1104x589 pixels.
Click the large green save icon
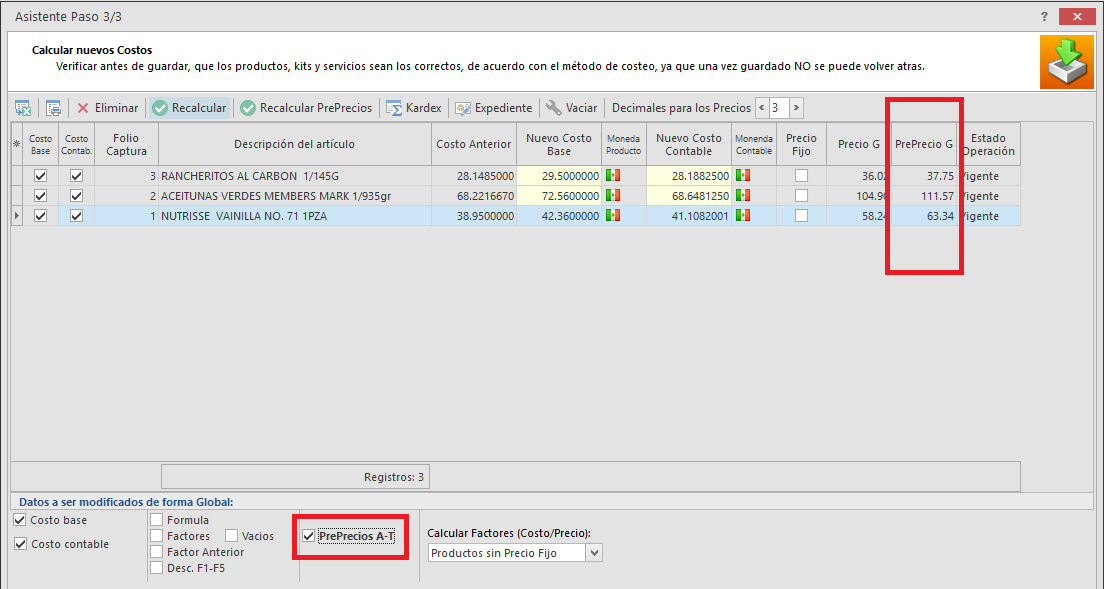click(x=1066, y=63)
